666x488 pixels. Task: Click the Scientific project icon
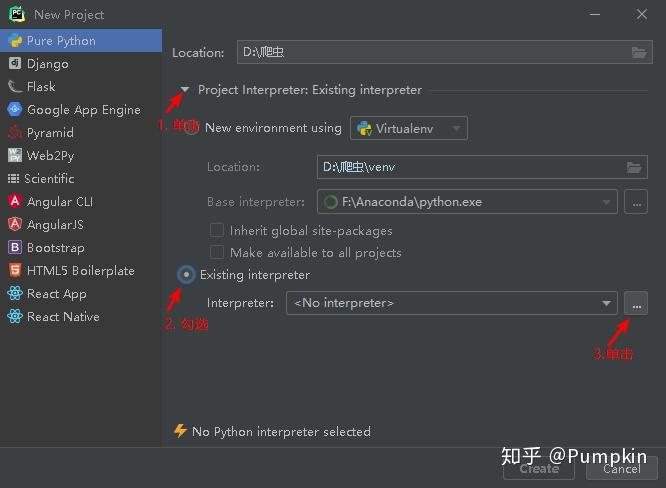(x=14, y=179)
